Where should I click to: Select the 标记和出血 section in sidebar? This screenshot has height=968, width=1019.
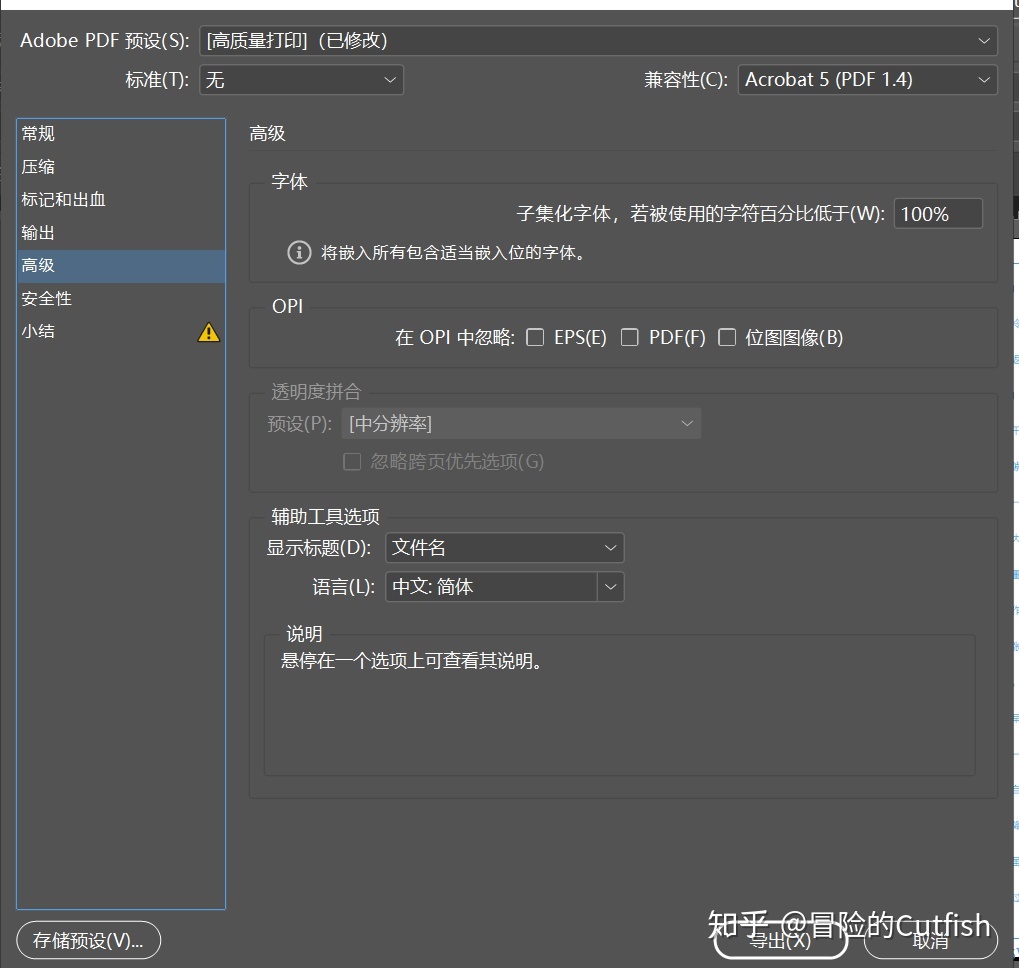[121, 199]
